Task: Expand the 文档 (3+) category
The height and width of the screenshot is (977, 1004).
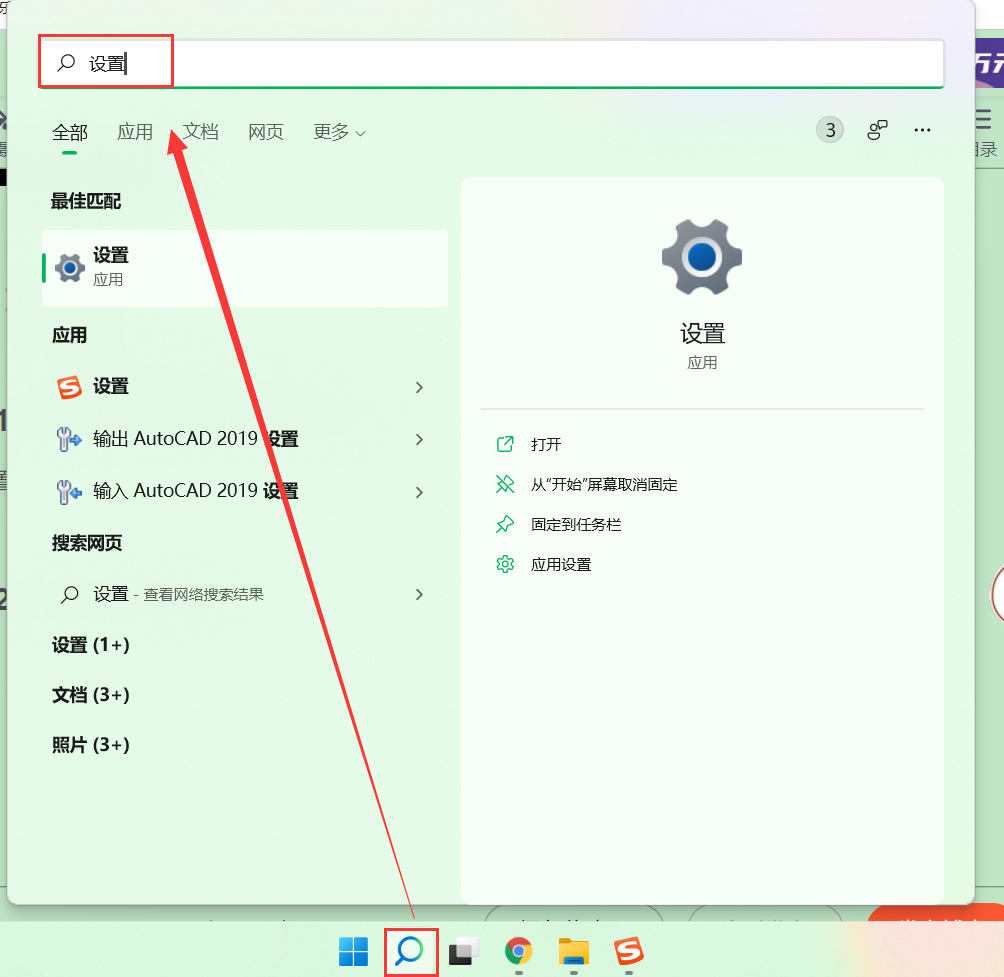Action: (x=91, y=695)
